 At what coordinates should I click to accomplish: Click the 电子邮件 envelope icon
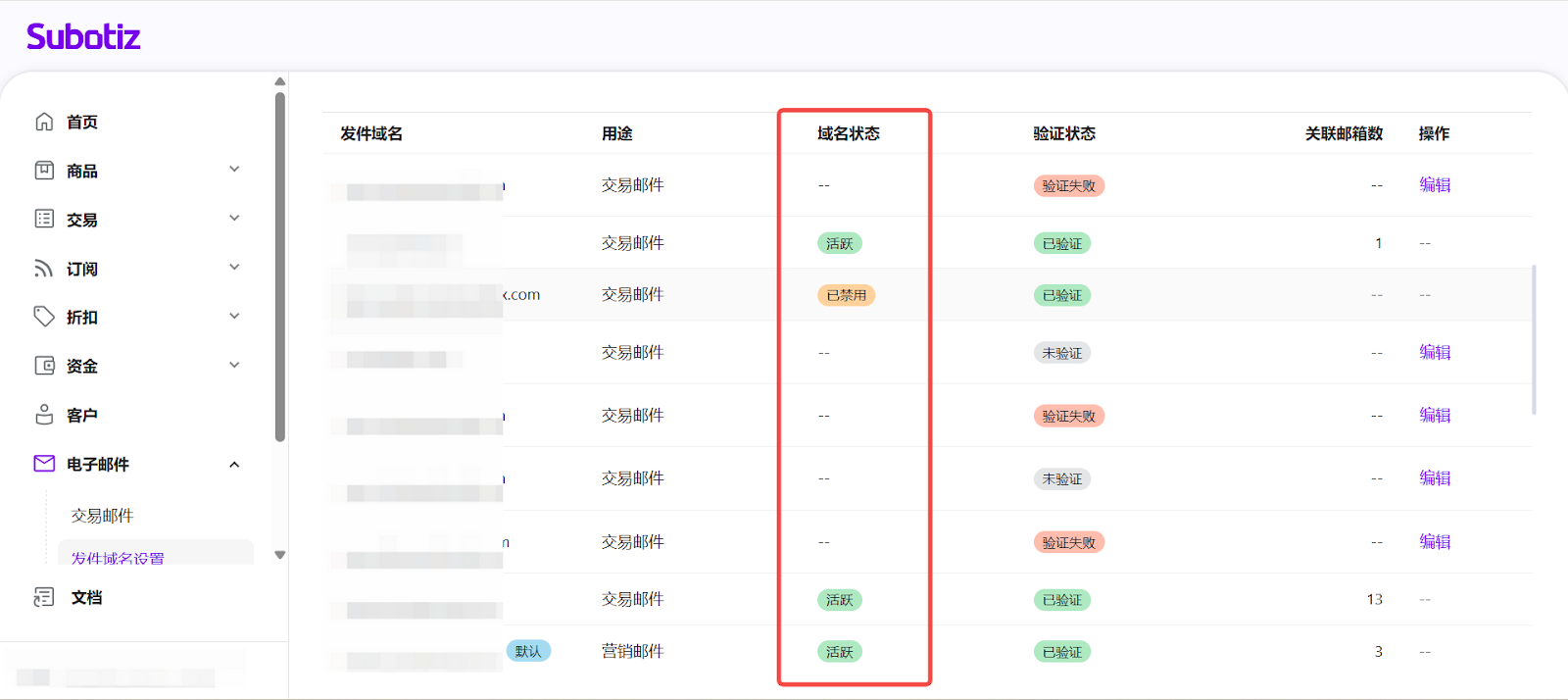point(44,464)
